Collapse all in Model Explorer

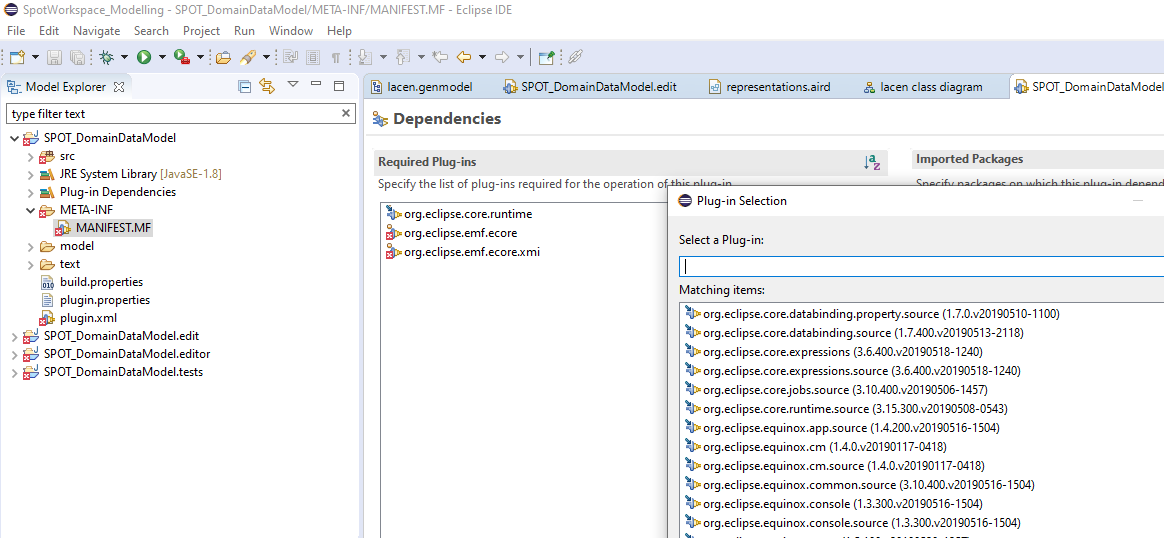point(244,86)
